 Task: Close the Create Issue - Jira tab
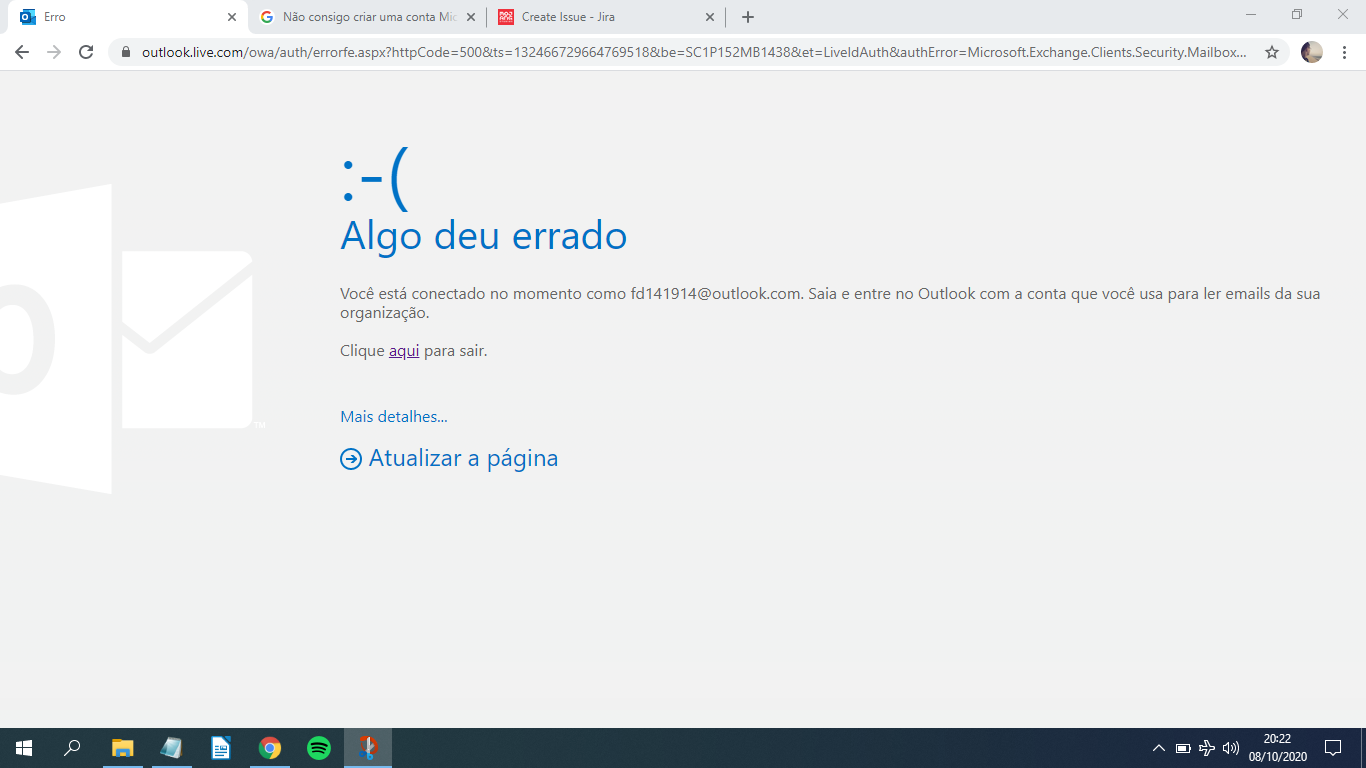pyautogui.click(x=710, y=17)
